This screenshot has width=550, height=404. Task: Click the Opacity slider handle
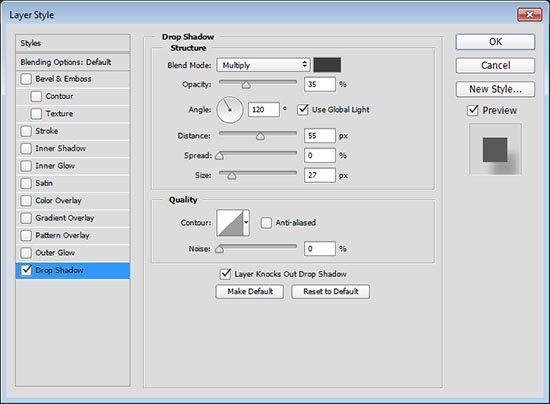tap(246, 85)
